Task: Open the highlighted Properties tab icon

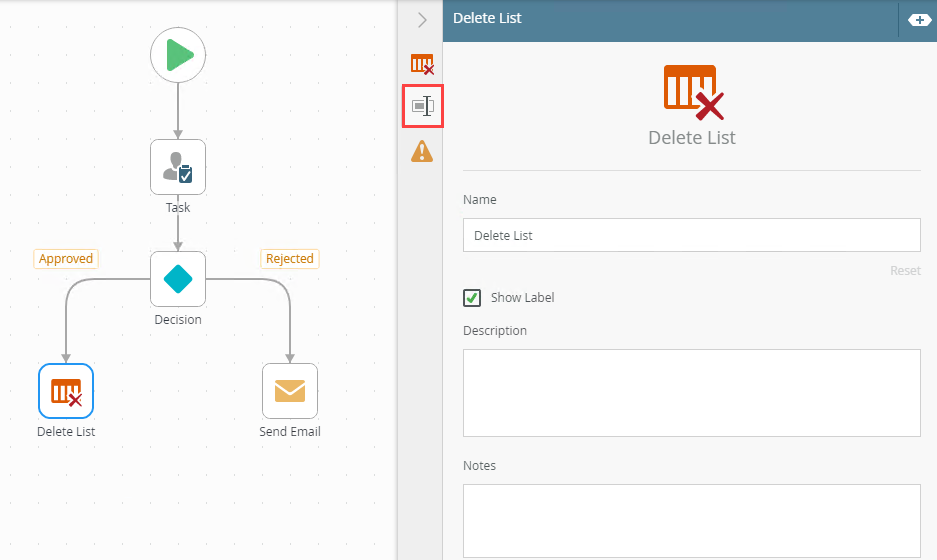Action: (422, 107)
